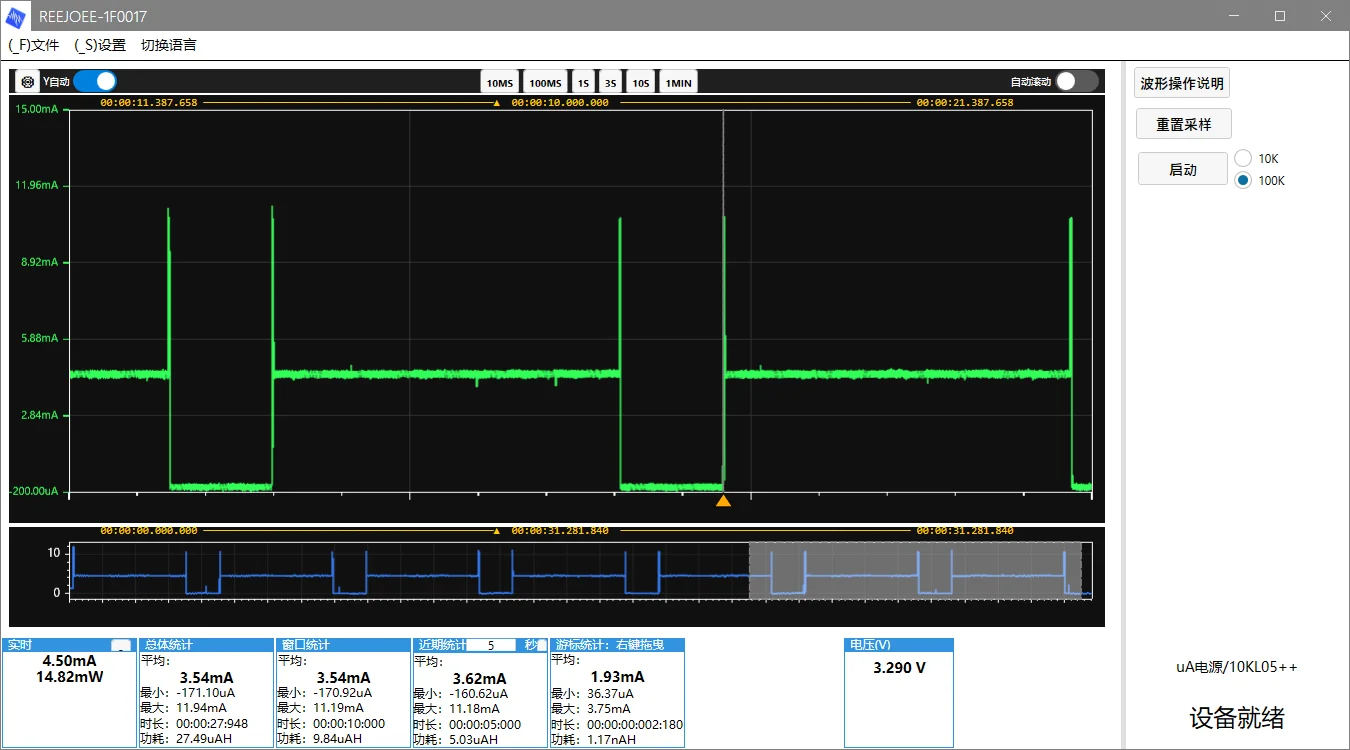
Task: Set the time window to 1MIN
Action: click(x=678, y=83)
